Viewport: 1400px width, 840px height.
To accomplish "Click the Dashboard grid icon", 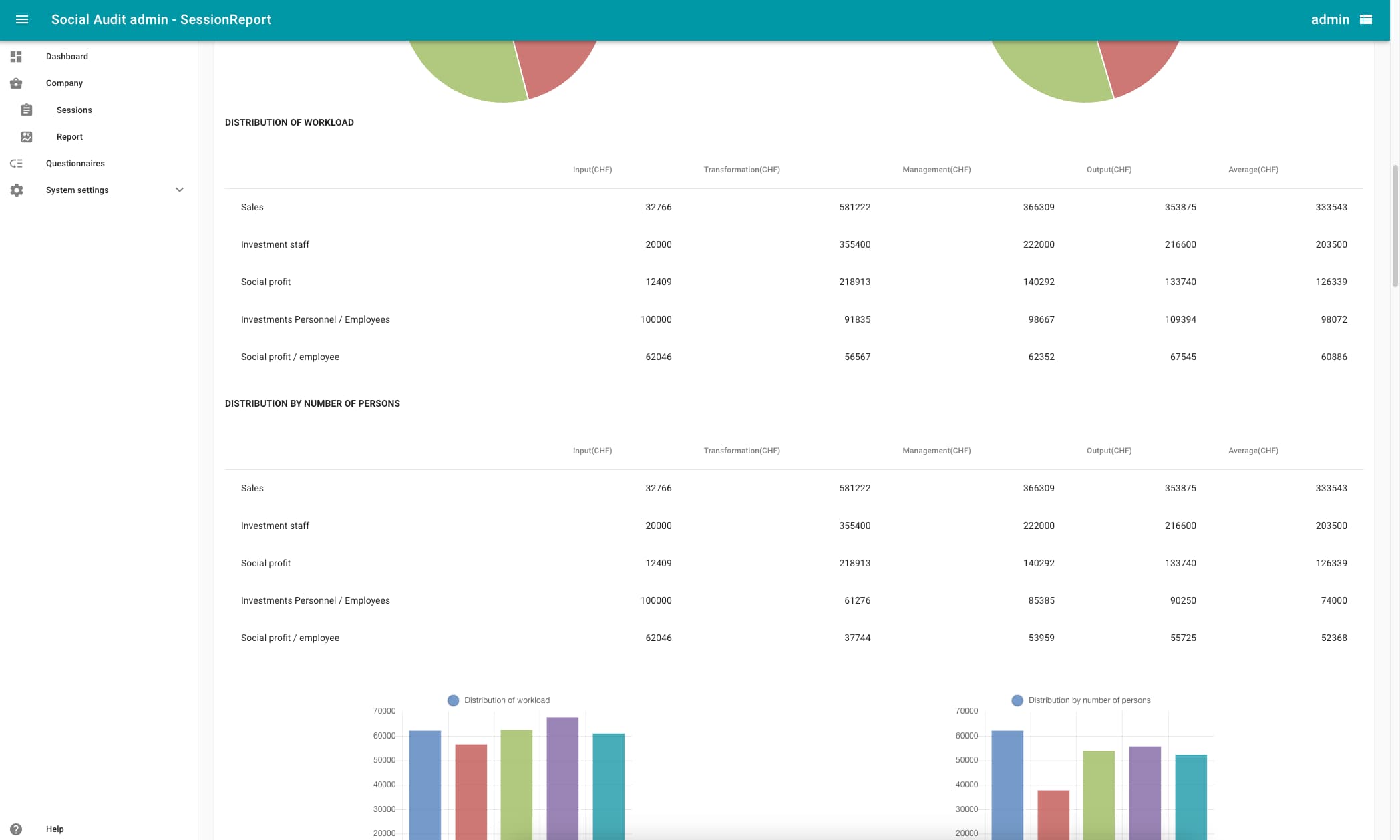I will coord(16,57).
